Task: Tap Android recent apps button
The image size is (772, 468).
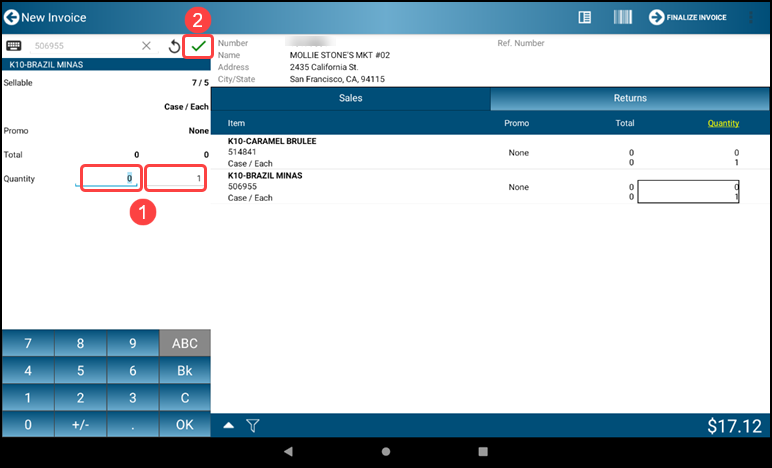Action: [483, 451]
